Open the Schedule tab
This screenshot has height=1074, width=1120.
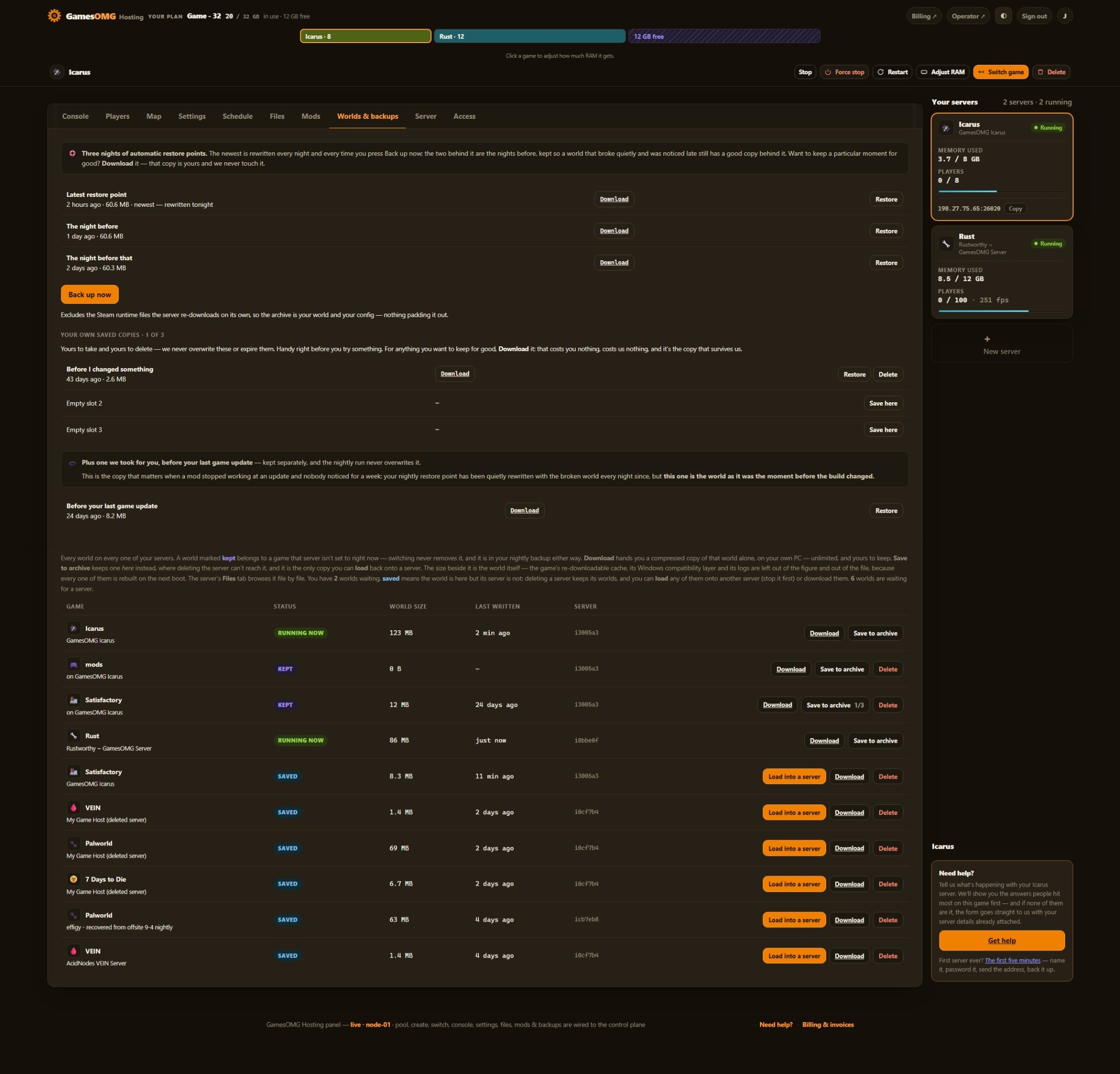click(238, 116)
